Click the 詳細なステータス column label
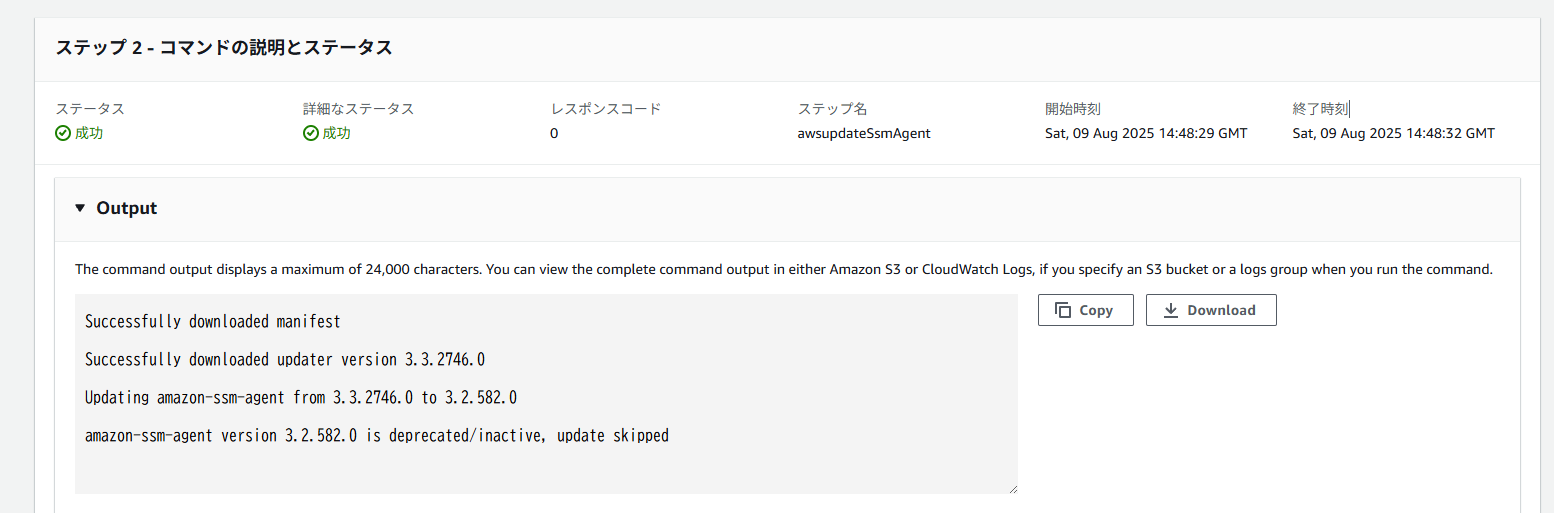Screen dimensions: 1554x513 coord(358,109)
